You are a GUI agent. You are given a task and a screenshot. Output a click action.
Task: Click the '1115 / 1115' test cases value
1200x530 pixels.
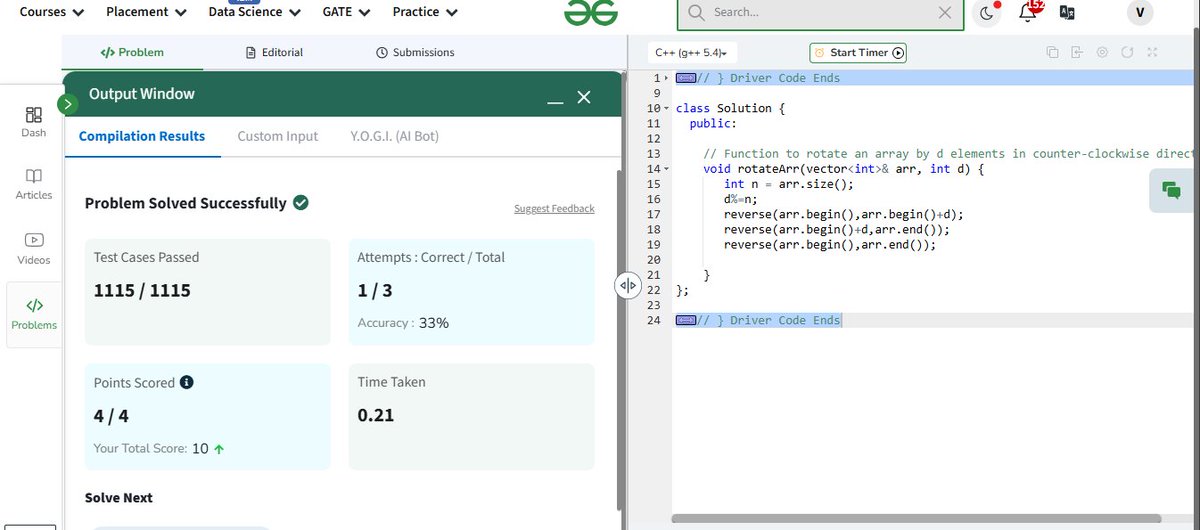coord(142,291)
